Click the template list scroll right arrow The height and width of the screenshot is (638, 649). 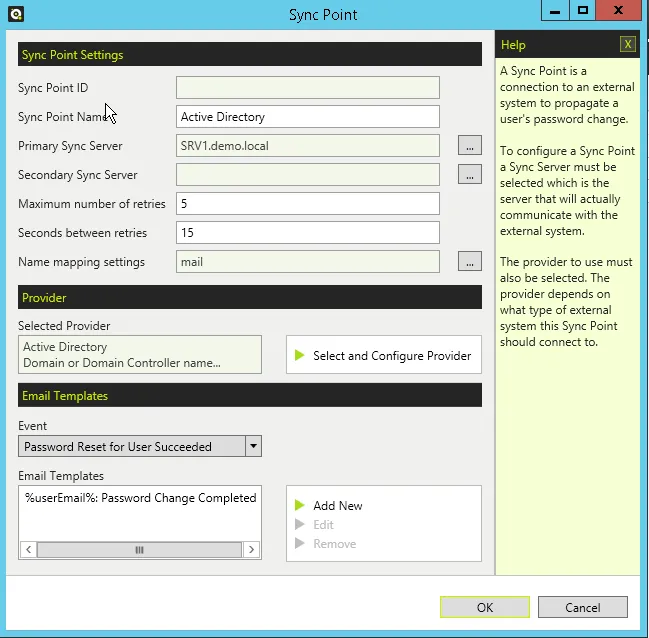coord(251,550)
